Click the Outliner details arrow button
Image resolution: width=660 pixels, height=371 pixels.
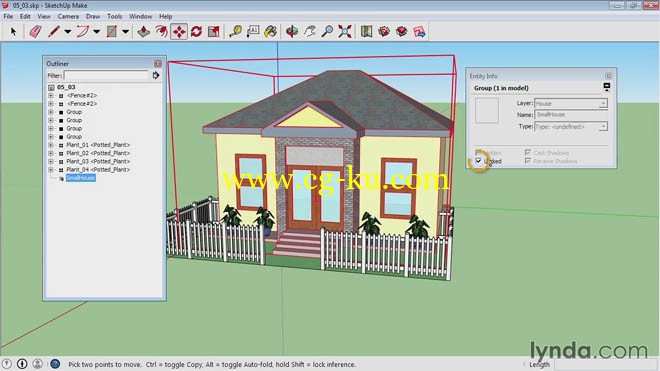coord(156,75)
